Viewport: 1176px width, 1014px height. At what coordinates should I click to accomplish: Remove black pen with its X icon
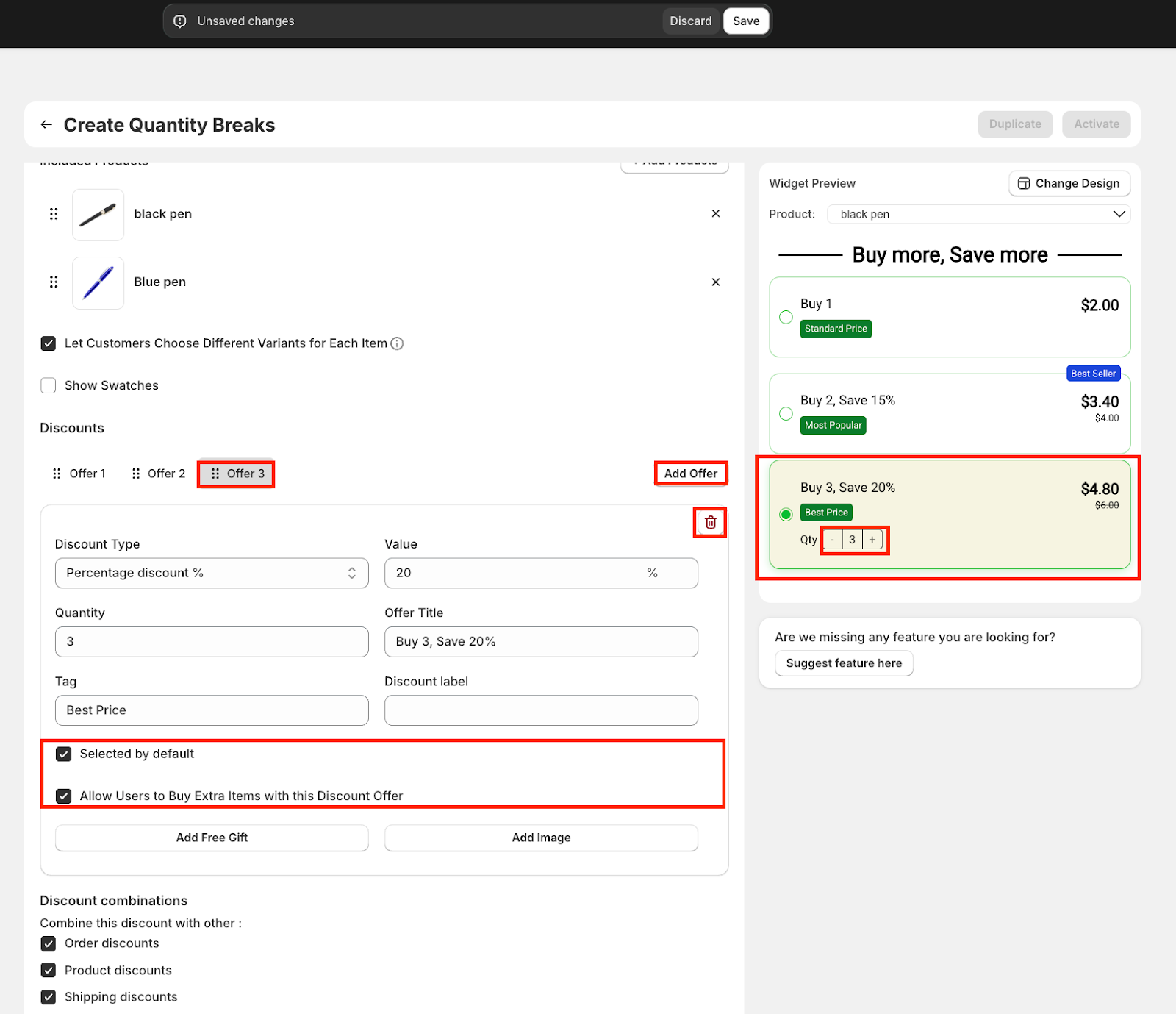[715, 214]
